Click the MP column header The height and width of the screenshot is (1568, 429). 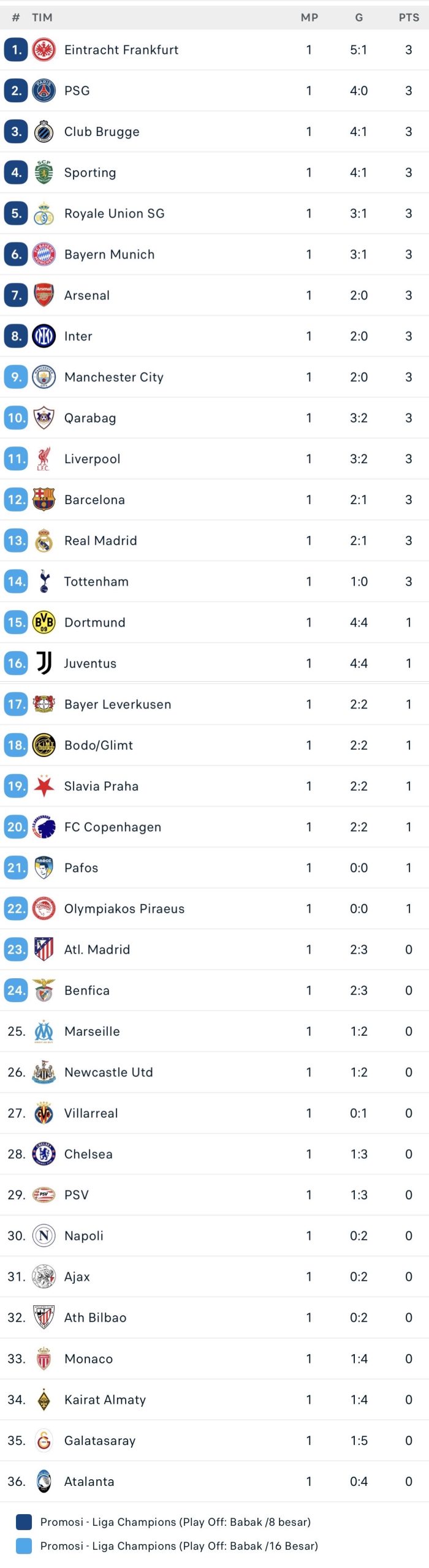[309, 18]
